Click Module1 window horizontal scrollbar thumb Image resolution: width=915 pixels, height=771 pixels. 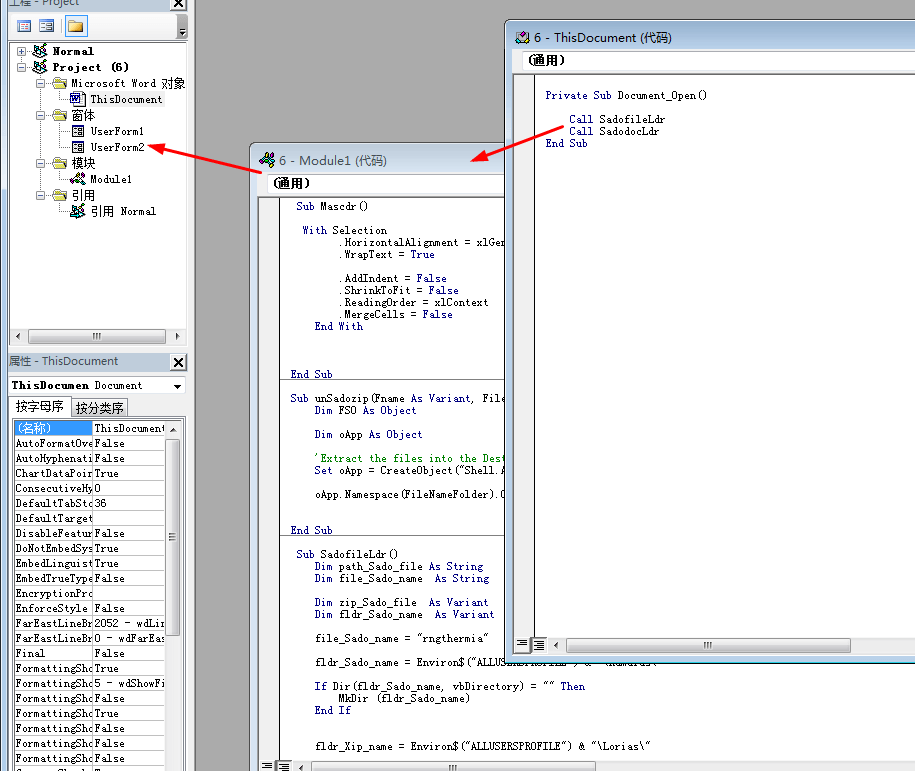pos(453,766)
